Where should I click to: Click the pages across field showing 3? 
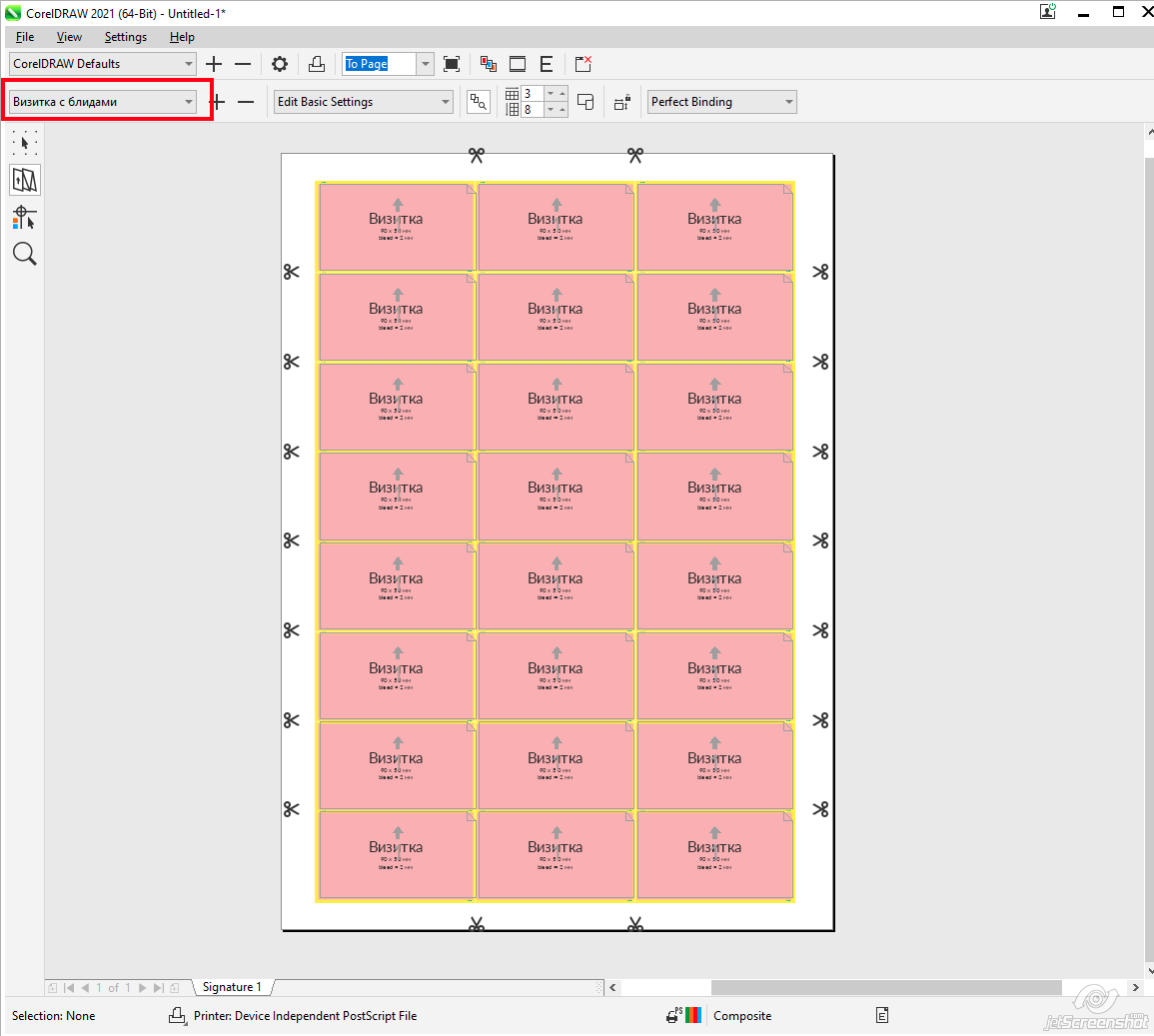coord(533,94)
